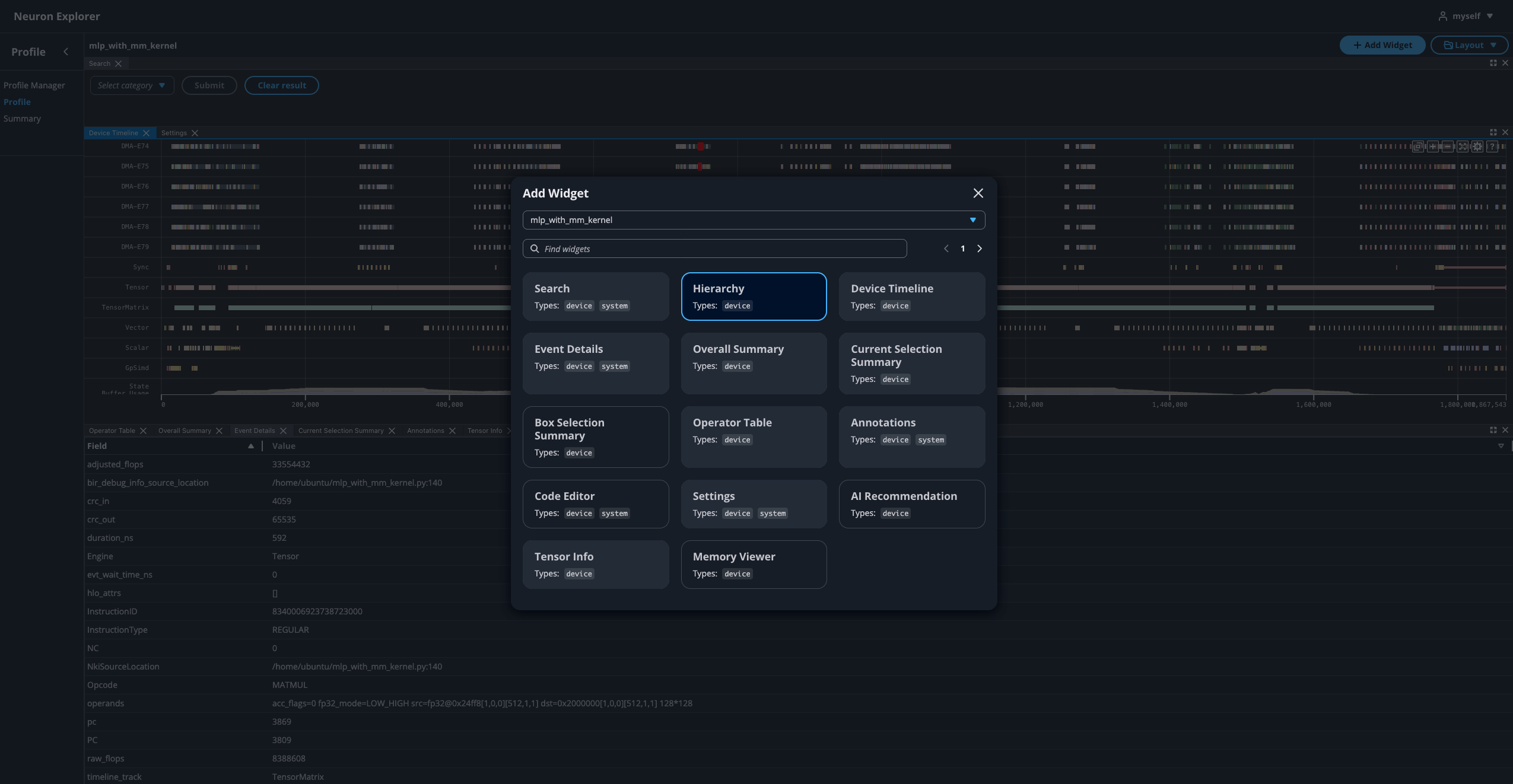The image size is (1513, 784).
Task: Go to Summary in sidebar
Action: click(x=22, y=119)
